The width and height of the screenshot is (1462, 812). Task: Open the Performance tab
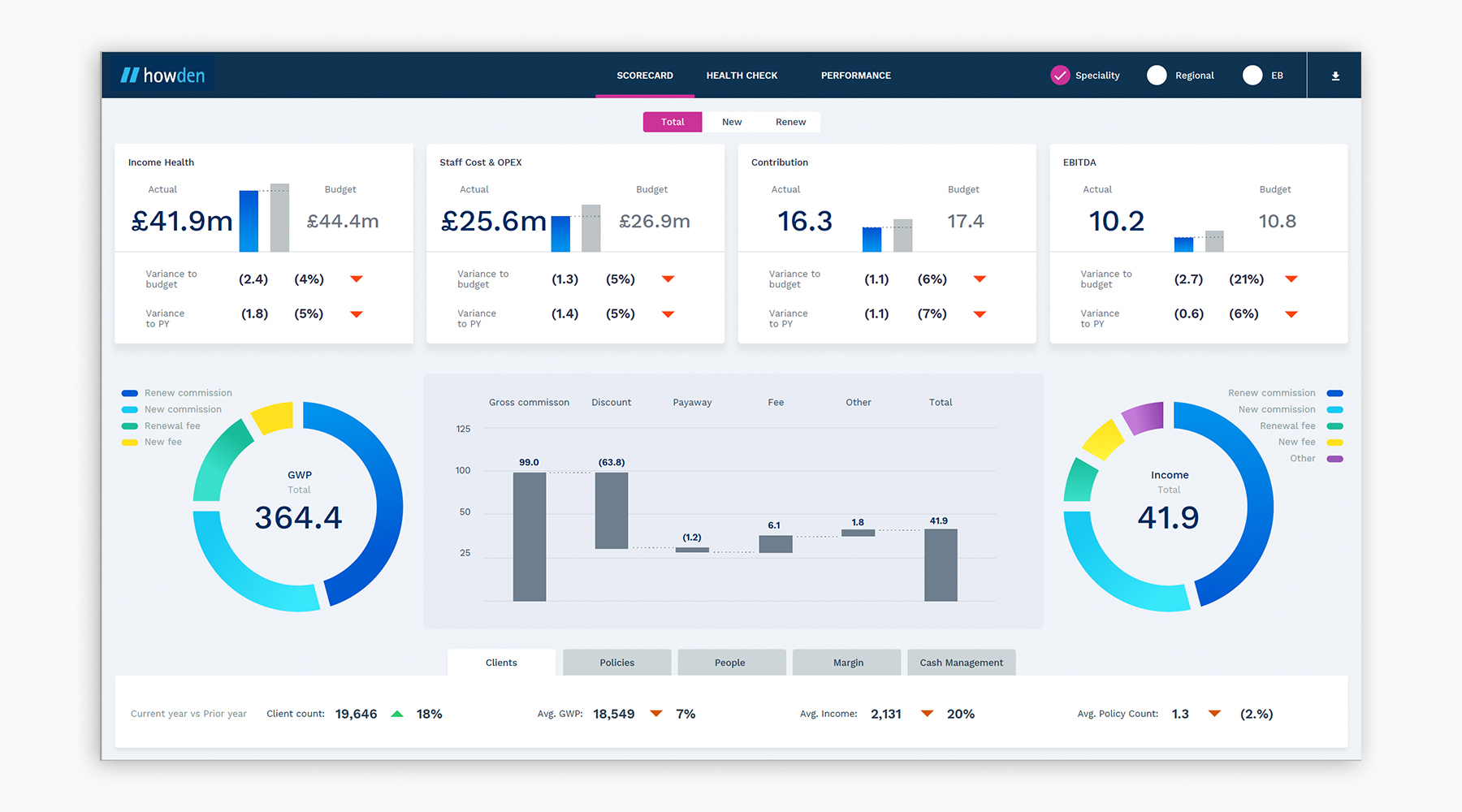[x=856, y=76]
